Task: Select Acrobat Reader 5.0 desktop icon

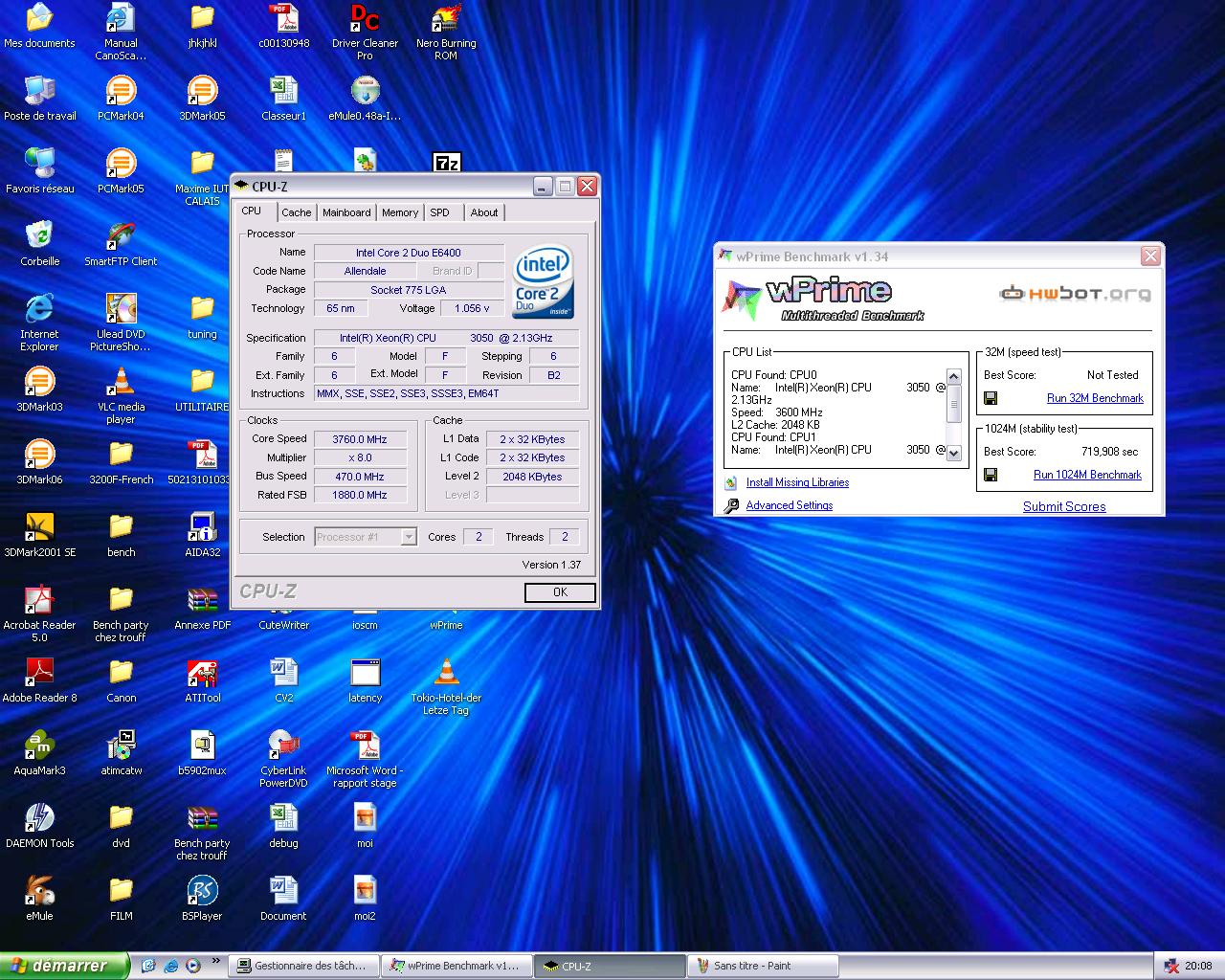Action: tap(39, 613)
